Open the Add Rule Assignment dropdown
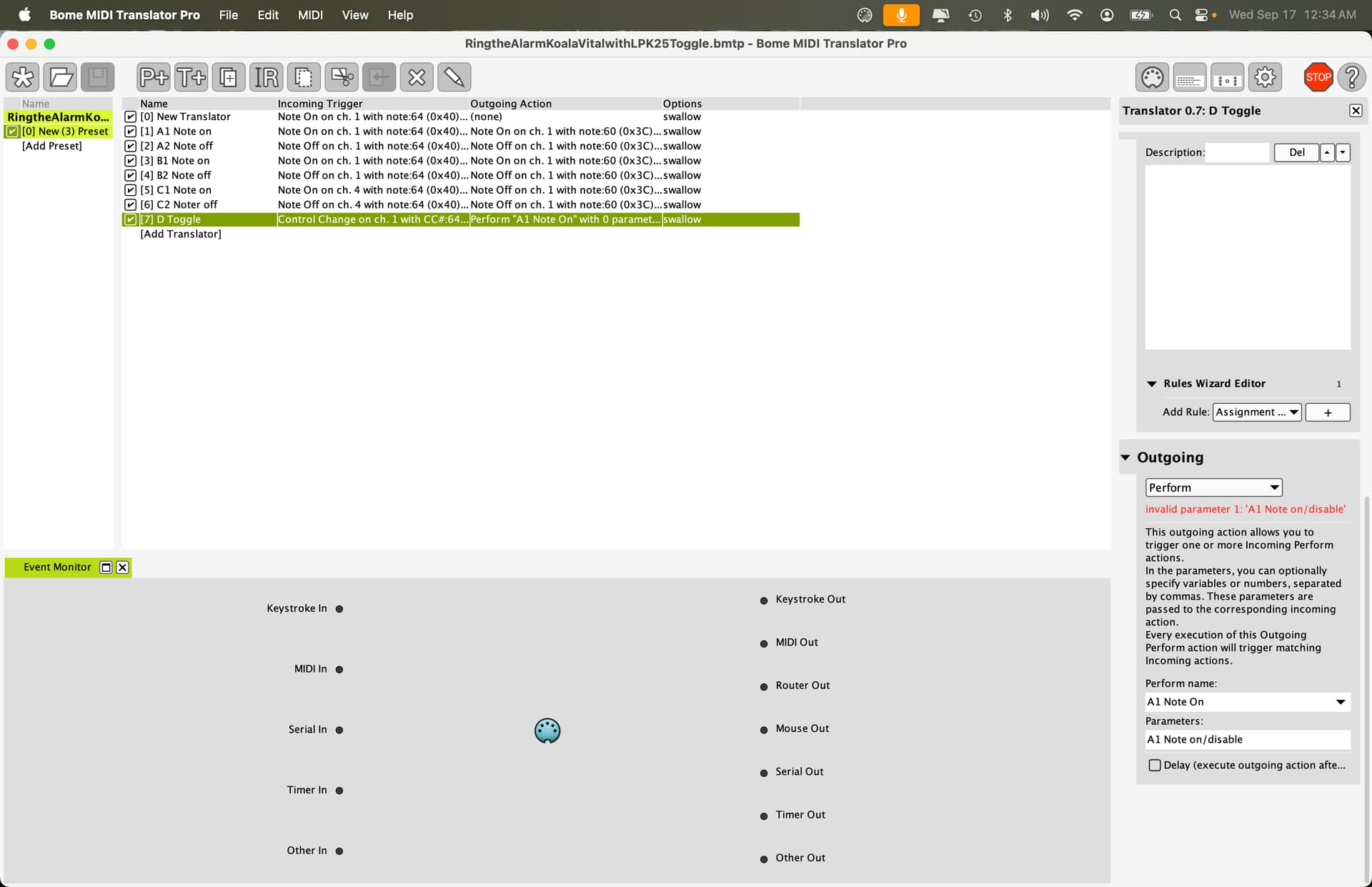The width and height of the screenshot is (1372, 887). (1257, 412)
